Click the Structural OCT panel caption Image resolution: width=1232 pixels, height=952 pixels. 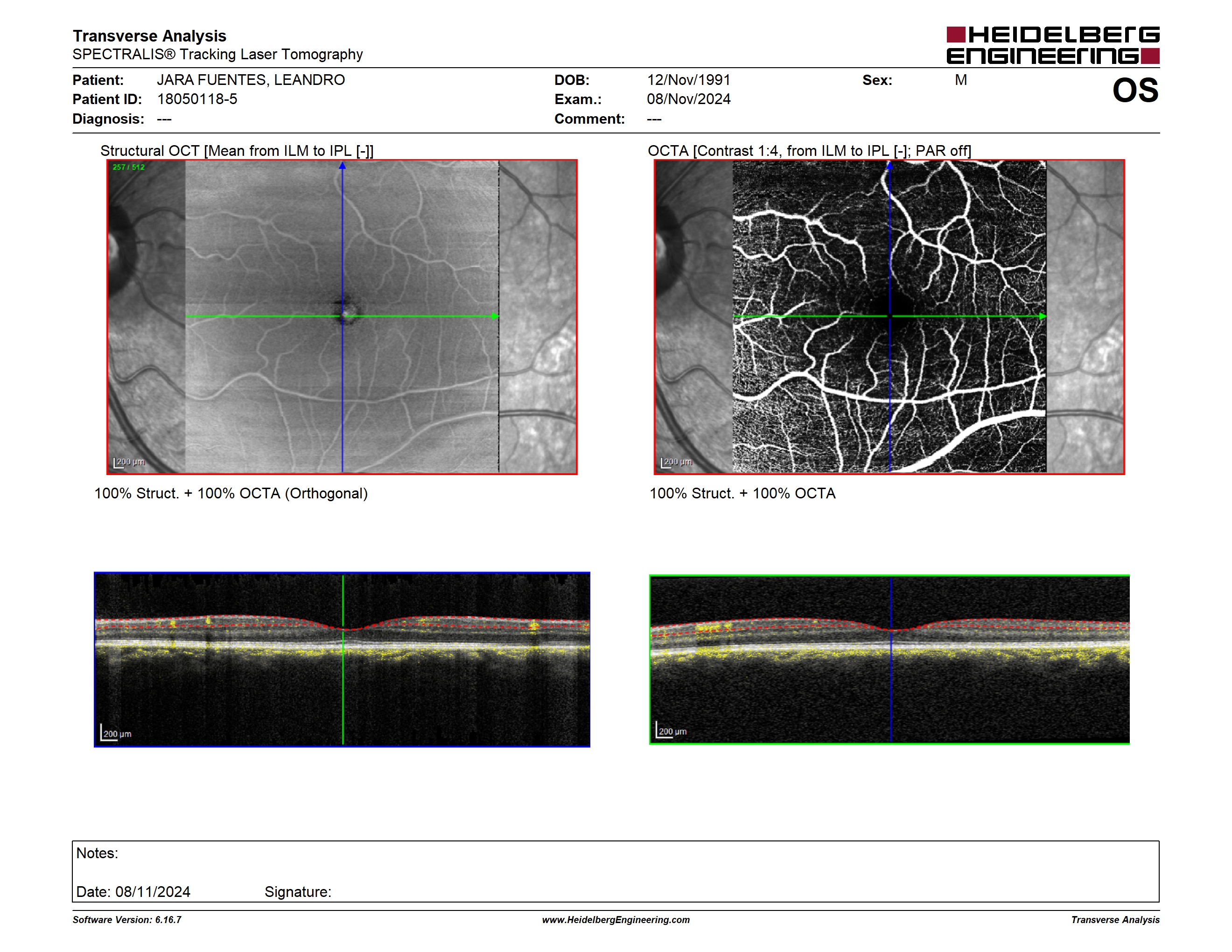coord(237,151)
